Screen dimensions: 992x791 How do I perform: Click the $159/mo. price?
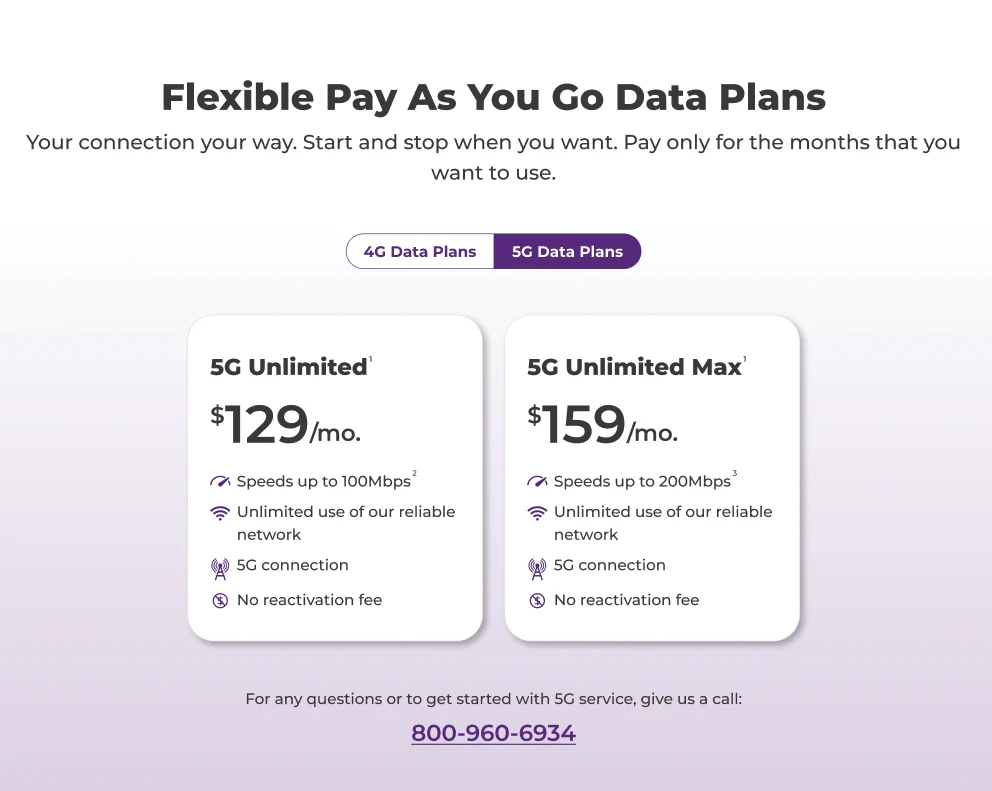[x=602, y=426]
